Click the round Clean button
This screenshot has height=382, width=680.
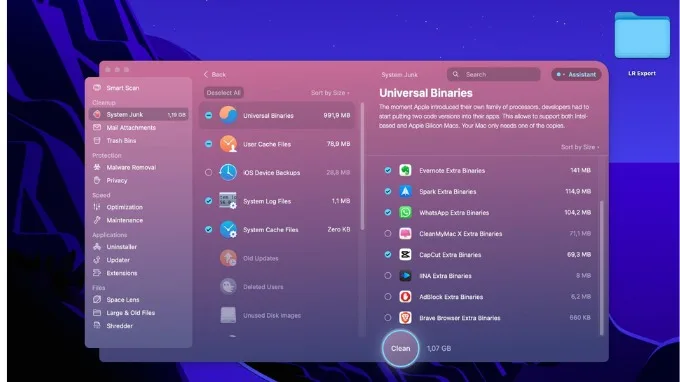400,349
